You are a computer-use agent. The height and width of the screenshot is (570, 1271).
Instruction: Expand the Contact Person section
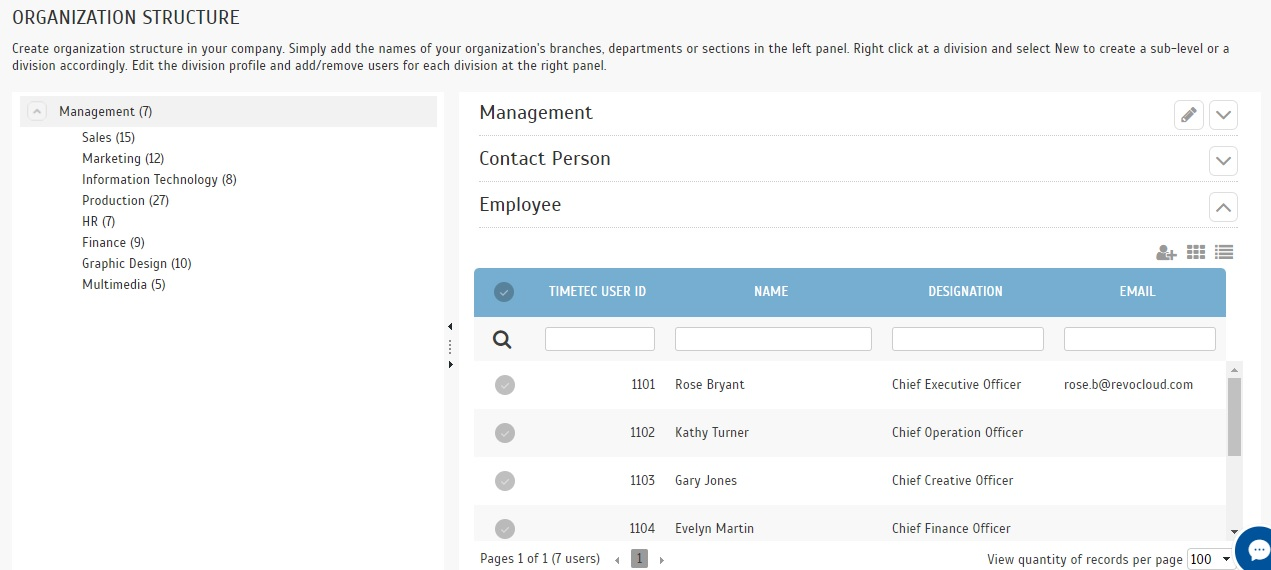(1223, 161)
